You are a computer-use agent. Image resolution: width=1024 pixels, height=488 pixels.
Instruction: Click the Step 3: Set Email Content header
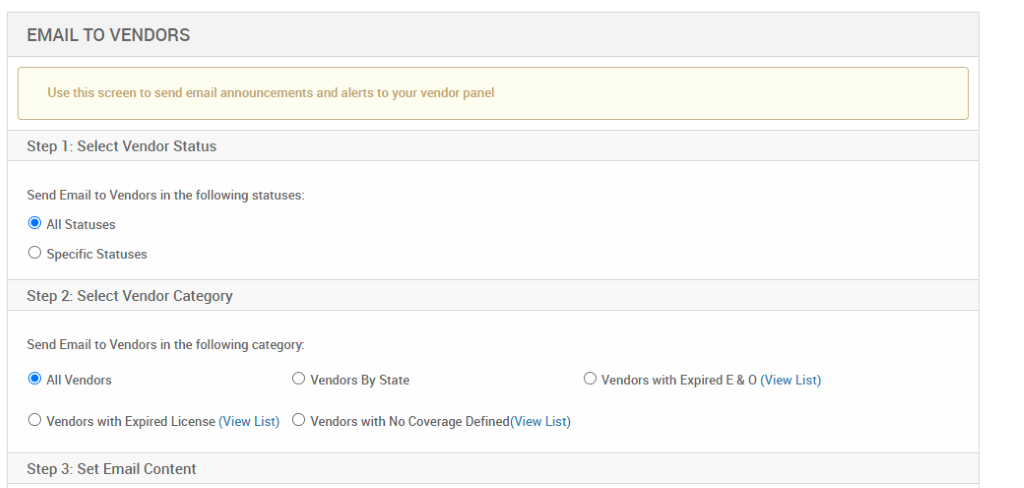point(493,469)
